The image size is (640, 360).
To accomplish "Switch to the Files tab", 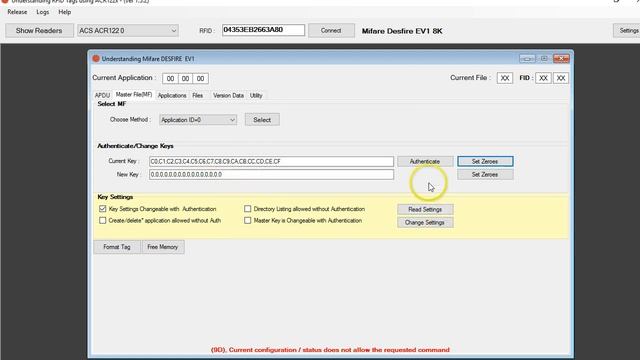I will (198, 96).
